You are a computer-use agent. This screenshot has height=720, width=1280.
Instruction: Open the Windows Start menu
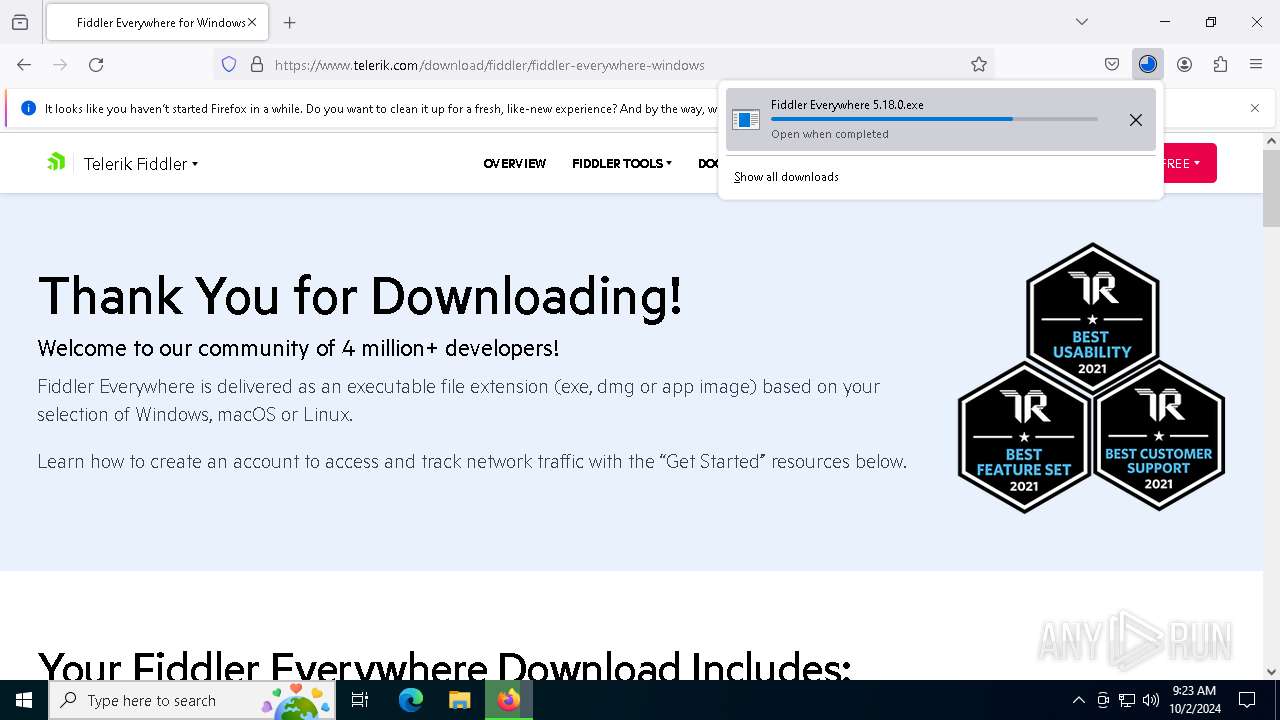coord(24,700)
